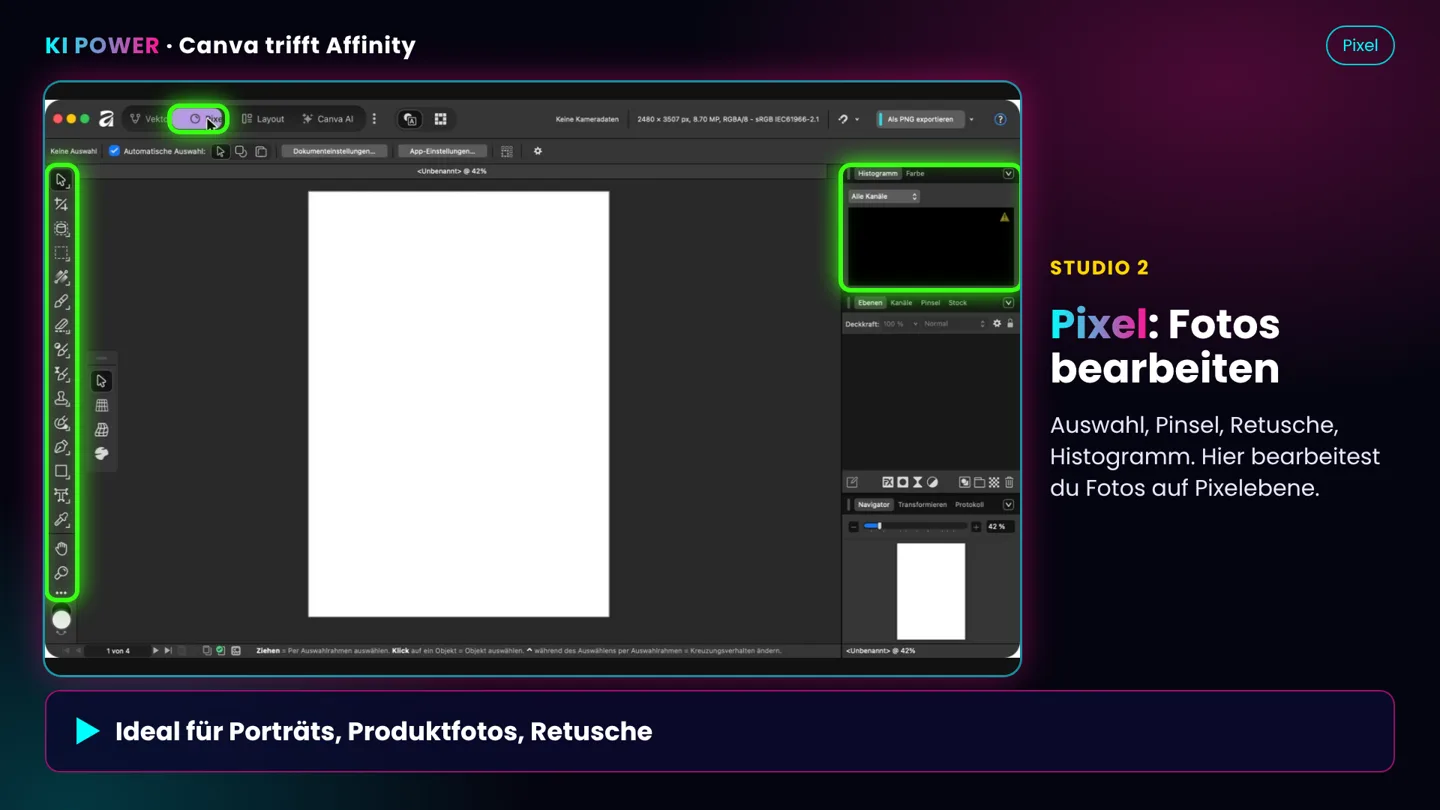Viewport: 1440px width, 810px height.
Task: Switch to the Kanäle tab
Action: tap(901, 303)
